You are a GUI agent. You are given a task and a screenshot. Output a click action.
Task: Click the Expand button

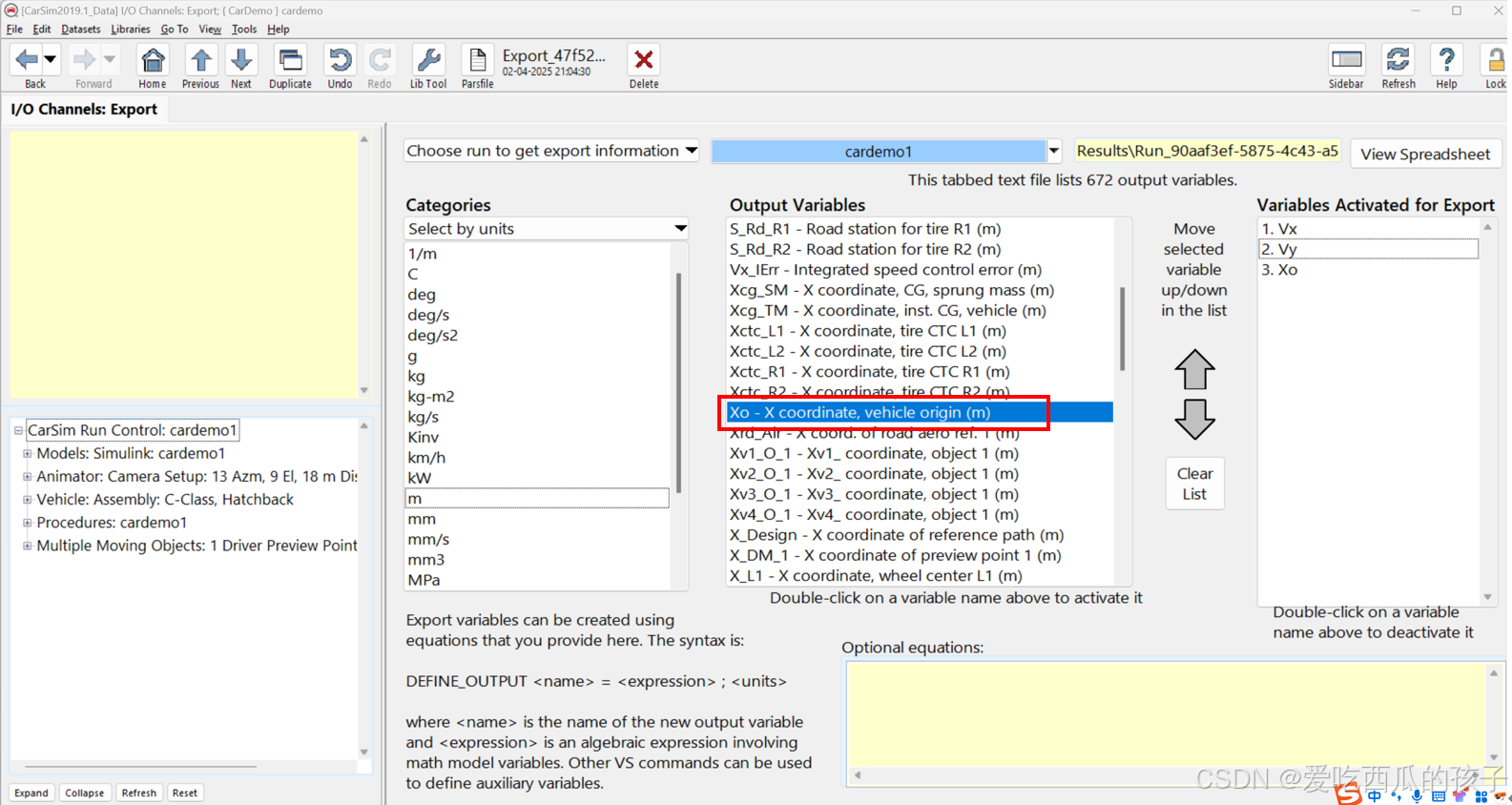point(31,793)
